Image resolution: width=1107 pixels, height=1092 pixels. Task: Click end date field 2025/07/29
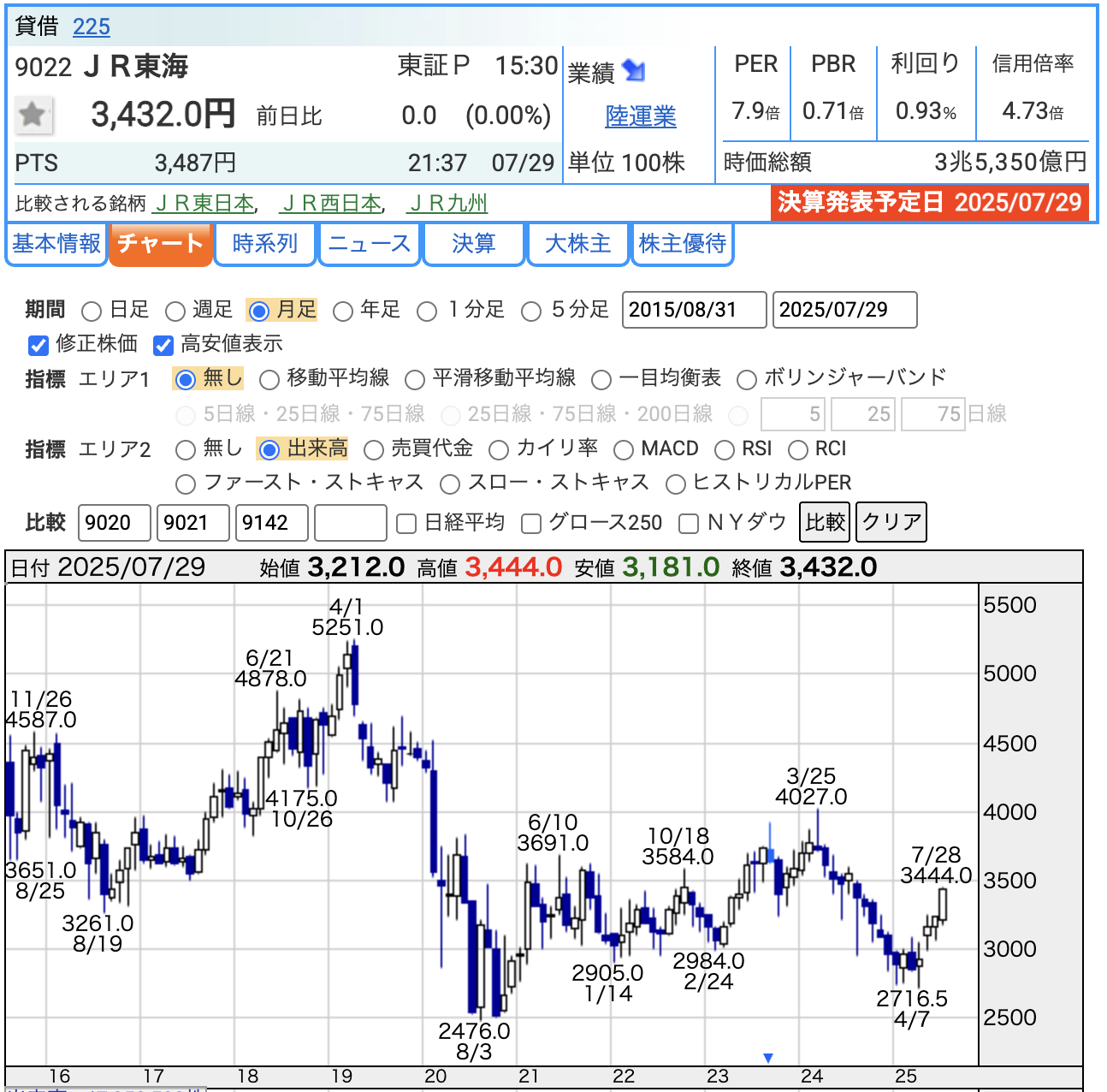tap(844, 310)
